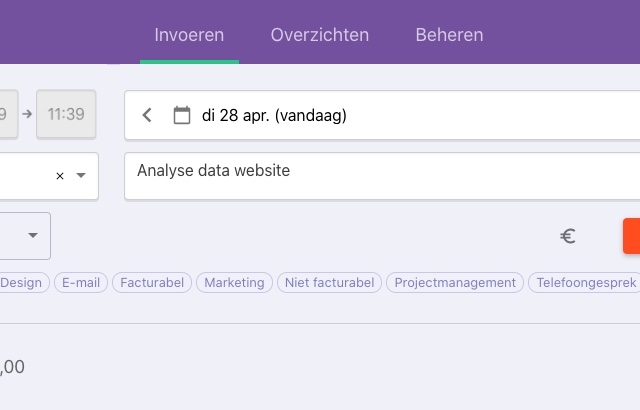Viewport: 640px width, 410px height.
Task: Click the 11:39 end time field
Action: coord(66,114)
